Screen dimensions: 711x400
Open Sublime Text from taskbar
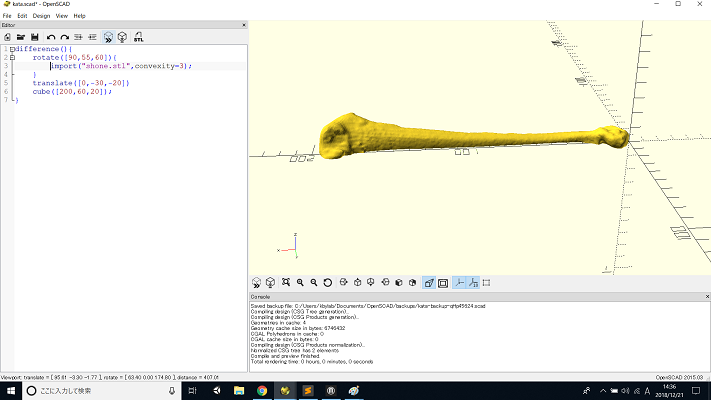[x=308, y=390]
